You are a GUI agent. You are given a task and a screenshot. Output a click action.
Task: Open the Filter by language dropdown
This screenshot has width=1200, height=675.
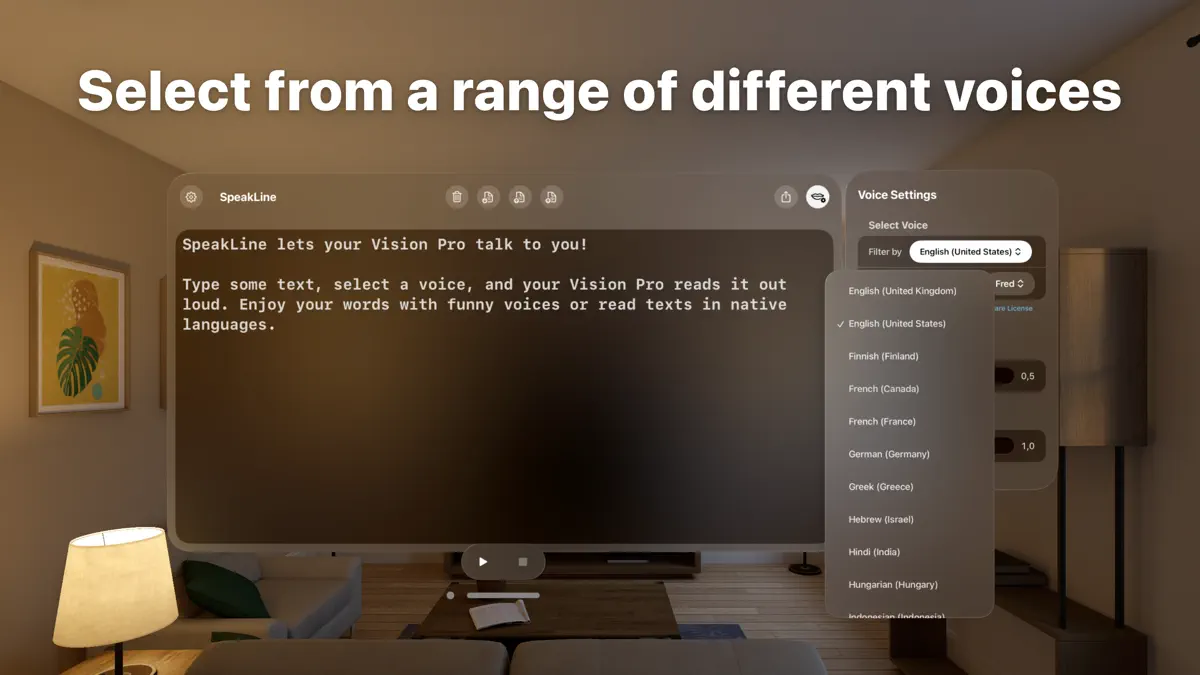coord(969,251)
